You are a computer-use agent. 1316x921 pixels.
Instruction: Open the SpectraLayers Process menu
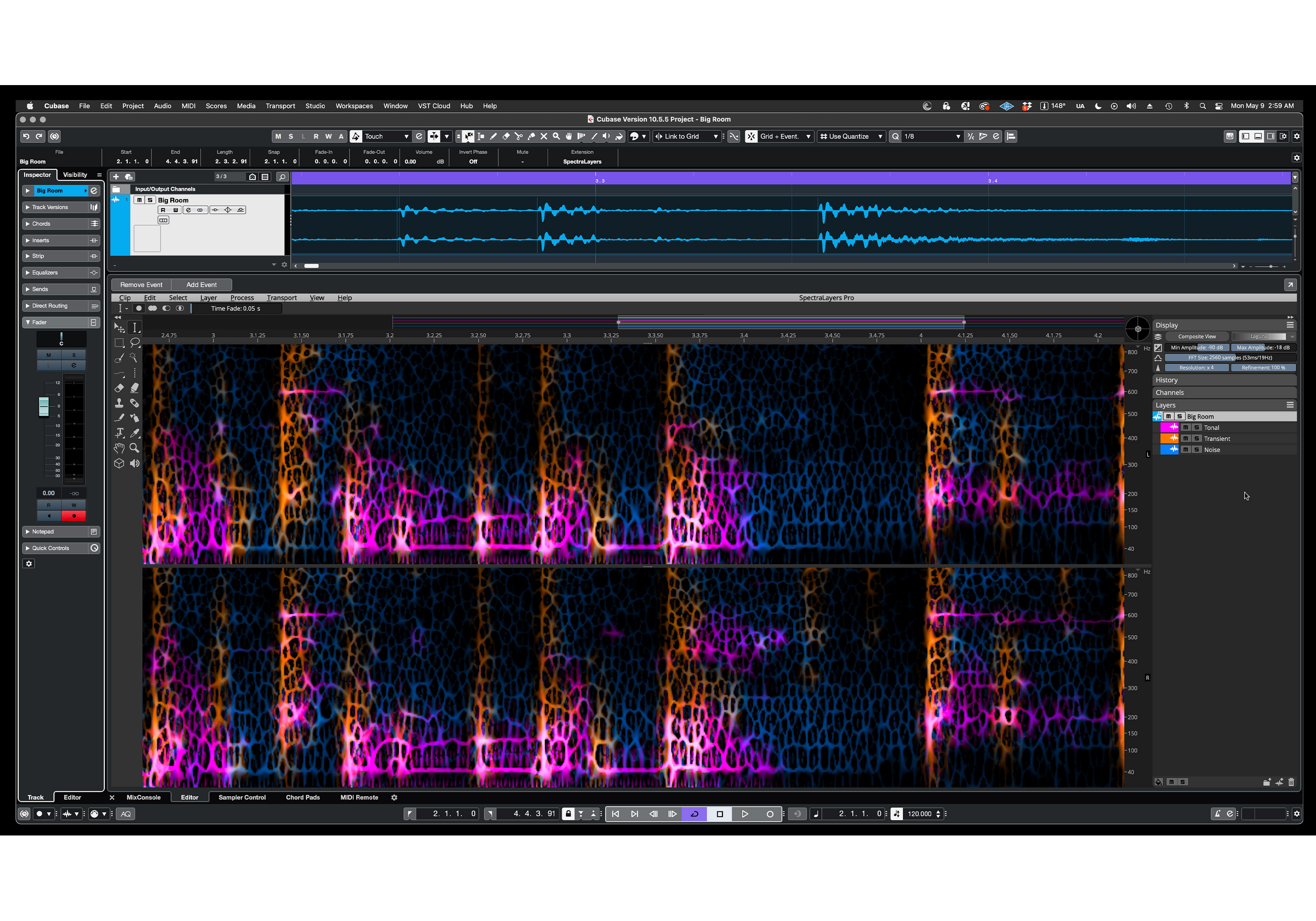click(242, 298)
